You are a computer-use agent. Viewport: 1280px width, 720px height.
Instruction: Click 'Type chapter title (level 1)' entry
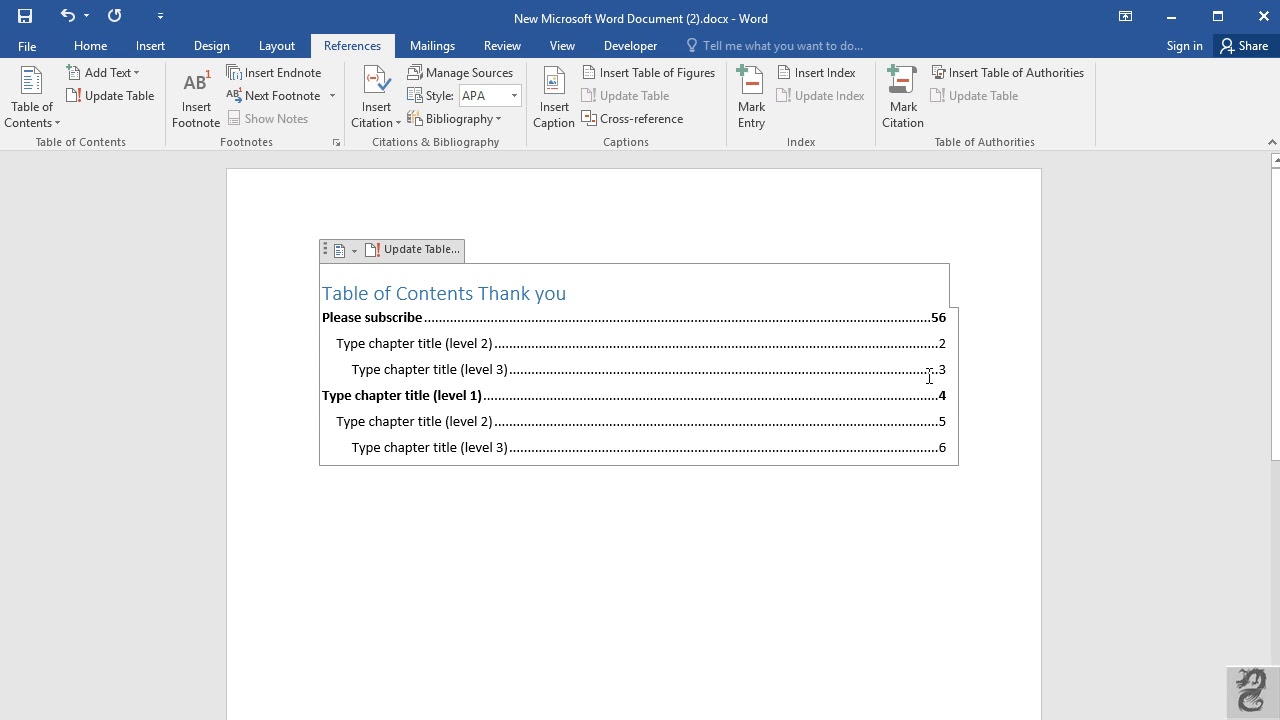point(402,395)
